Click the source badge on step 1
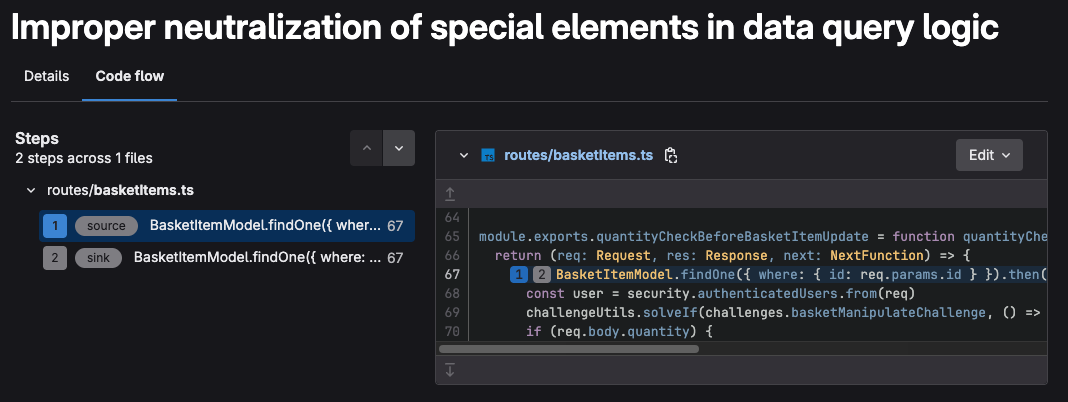Viewport: 1068px width, 402px height. pos(106,226)
